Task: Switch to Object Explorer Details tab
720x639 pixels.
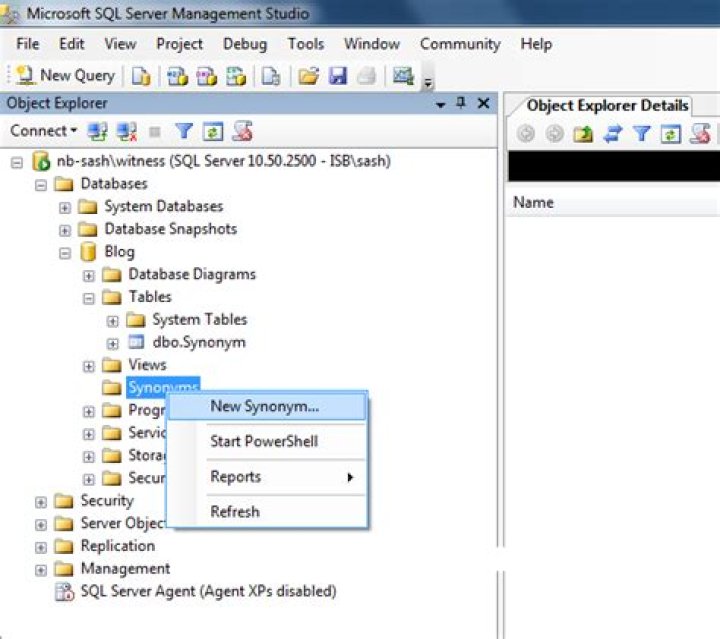Action: point(607,106)
